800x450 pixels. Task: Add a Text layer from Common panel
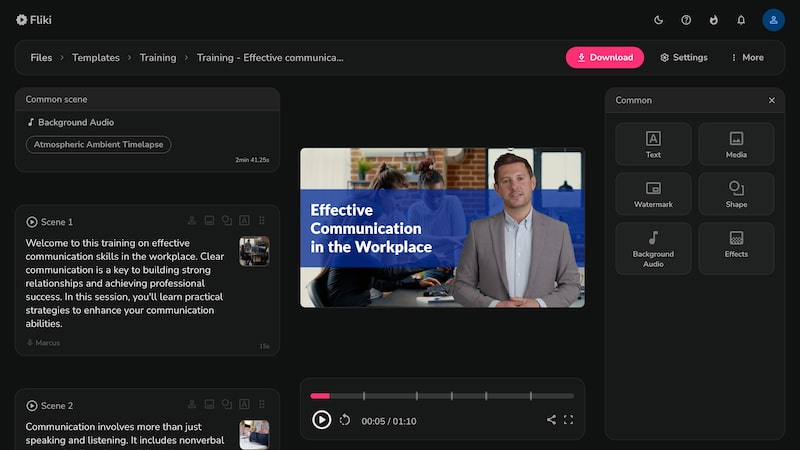(x=653, y=144)
